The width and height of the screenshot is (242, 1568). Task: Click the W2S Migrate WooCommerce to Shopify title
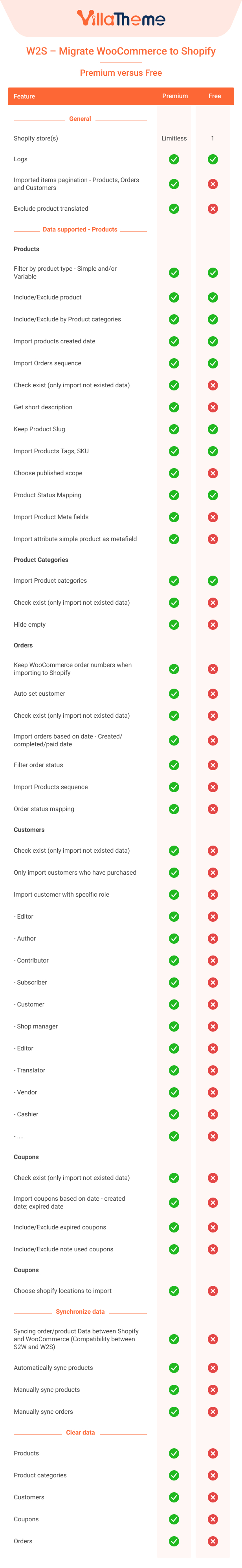(121, 51)
